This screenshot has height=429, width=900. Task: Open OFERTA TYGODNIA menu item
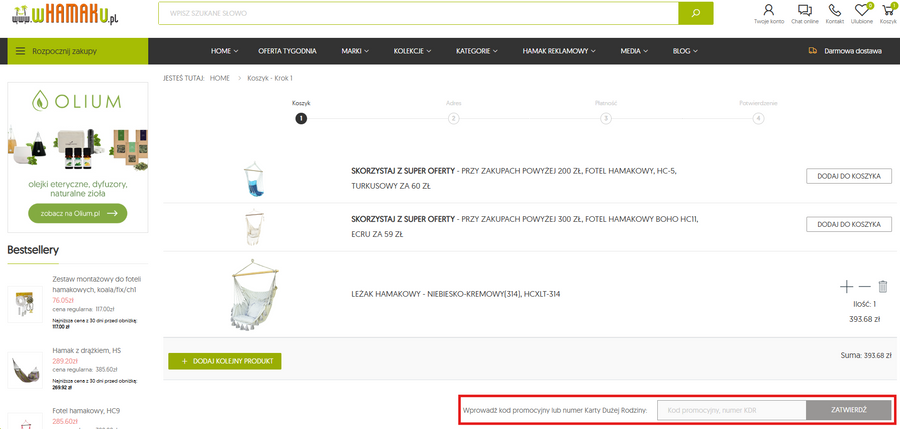287,50
